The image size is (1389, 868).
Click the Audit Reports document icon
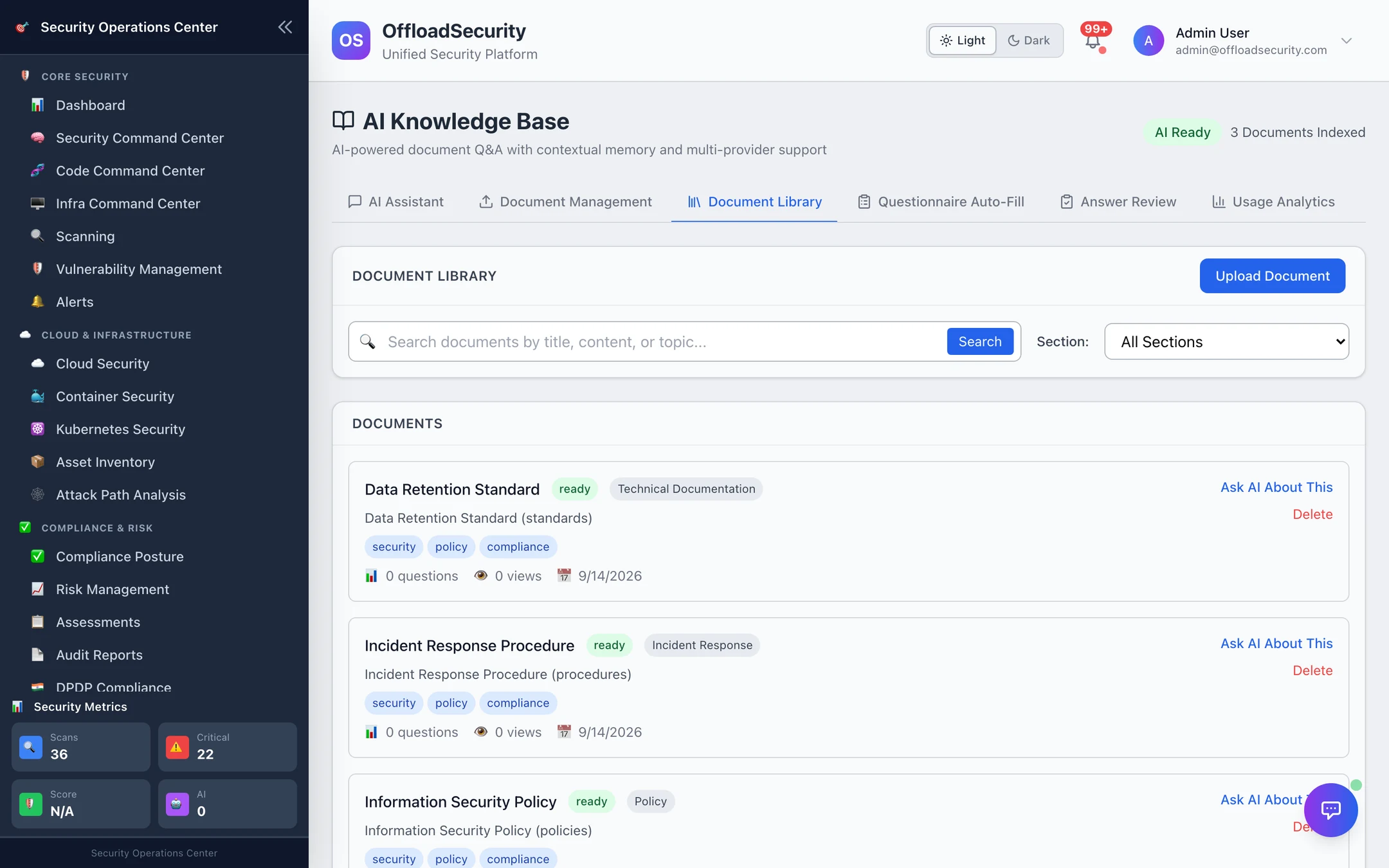pyautogui.click(x=38, y=655)
